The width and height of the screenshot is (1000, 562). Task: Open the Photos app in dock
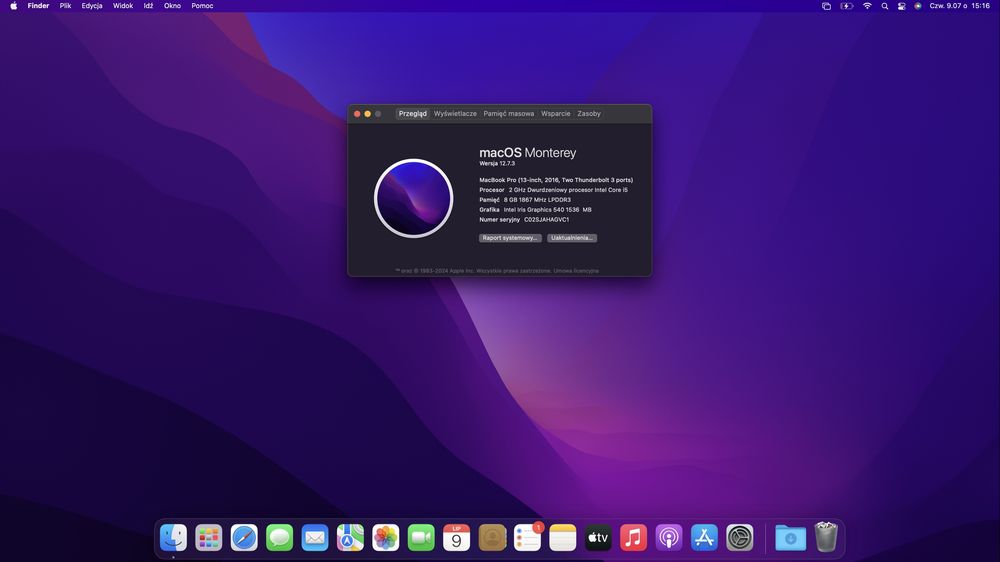pos(386,538)
